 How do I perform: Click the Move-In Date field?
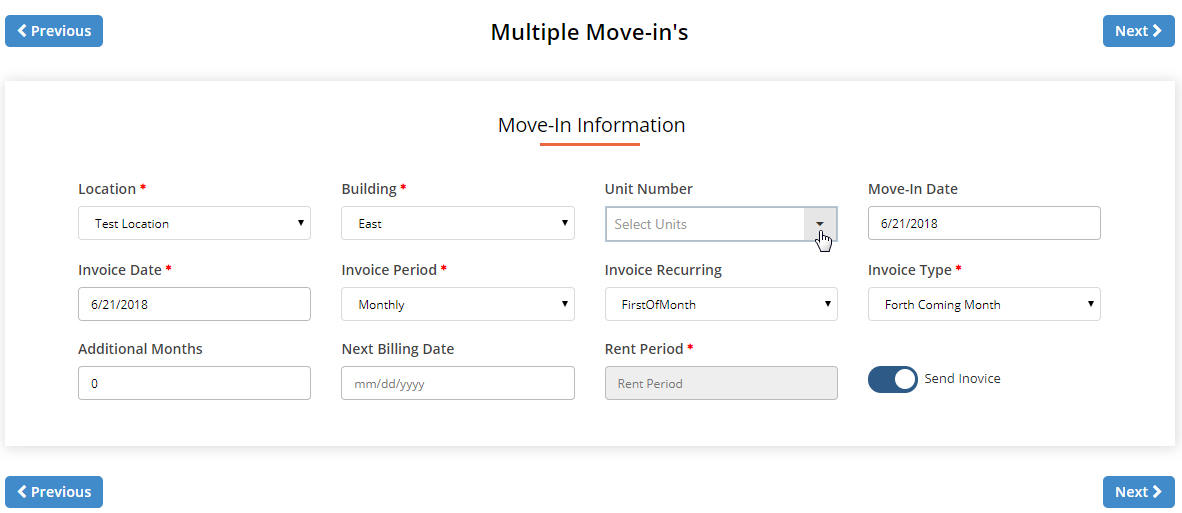(x=984, y=224)
